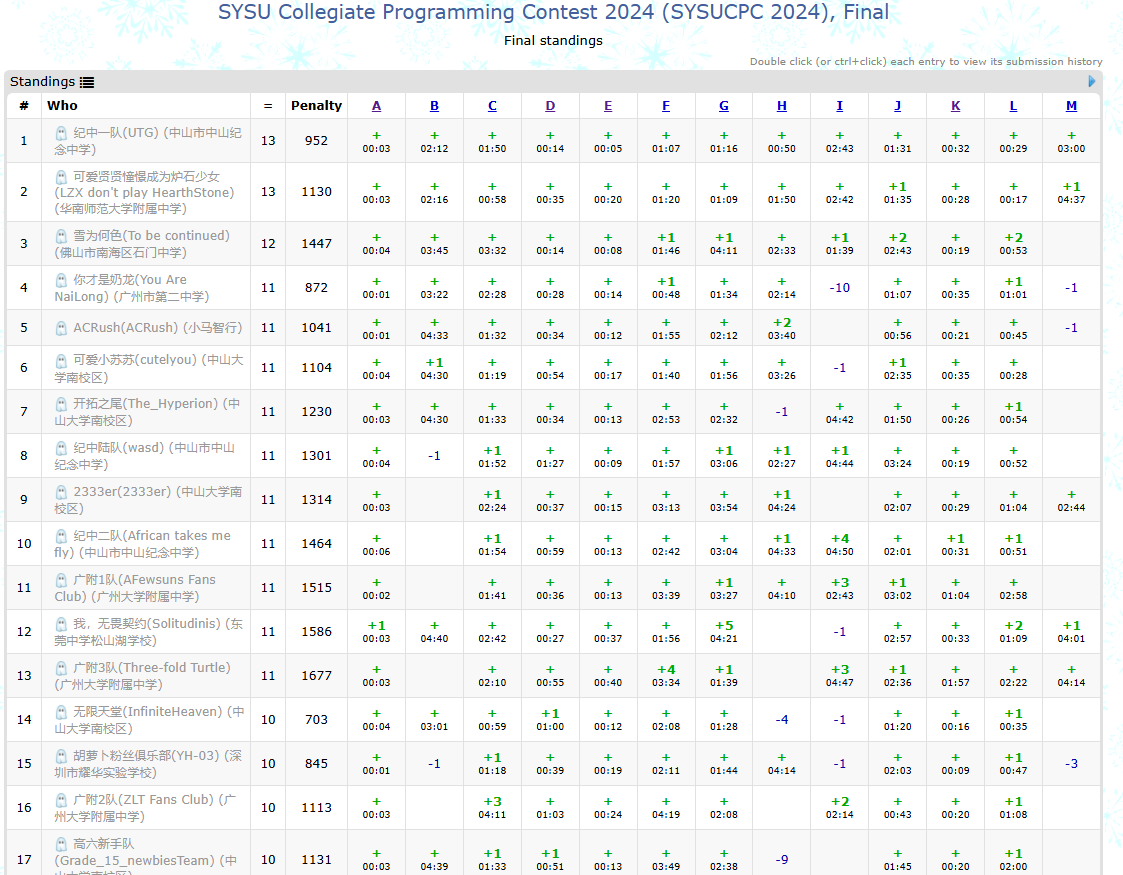
Task: Click the blue arrow in the Standings header bar
Action: [x=1091, y=81]
